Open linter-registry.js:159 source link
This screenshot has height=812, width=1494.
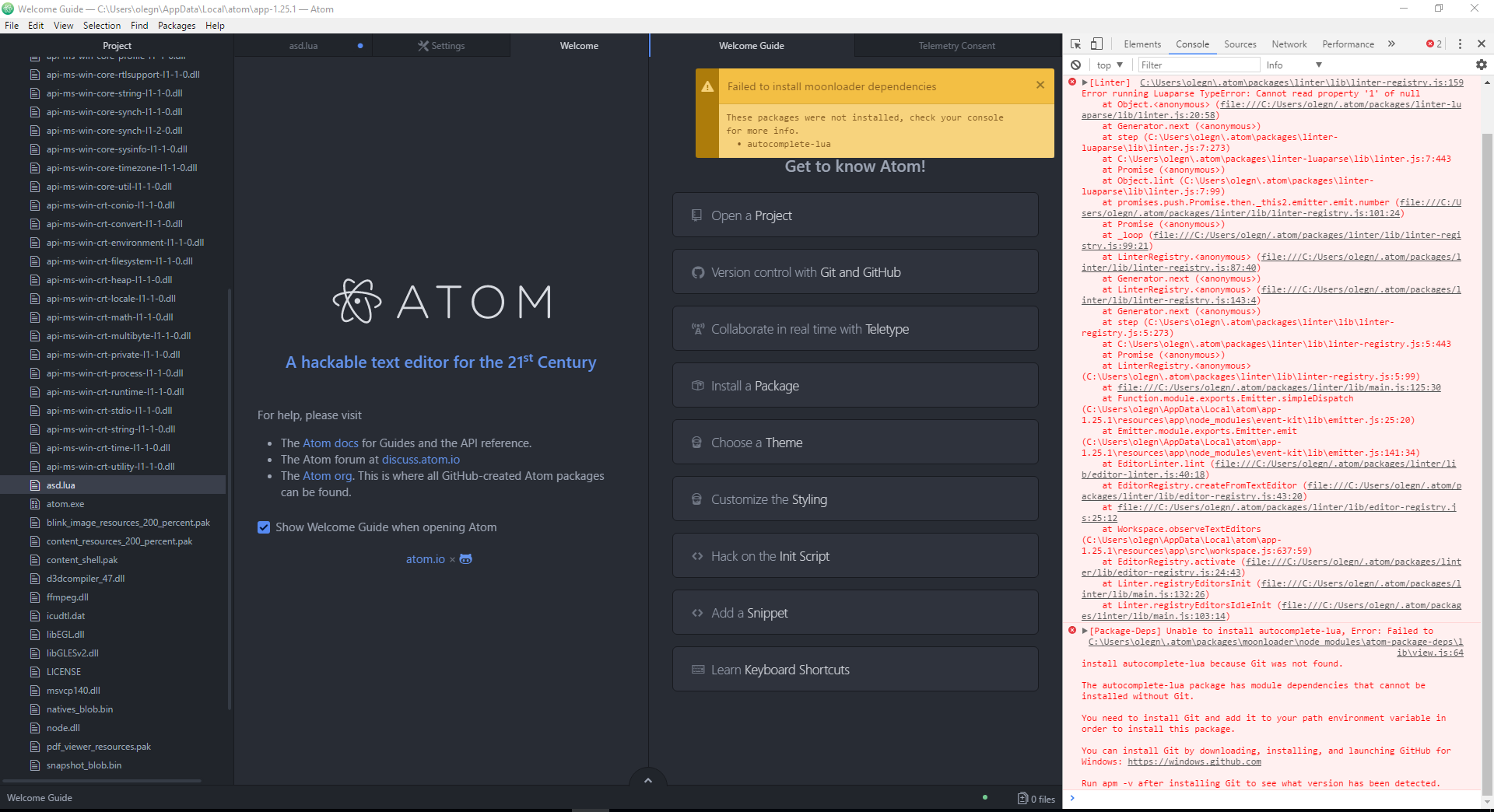pyautogui.click(x=1301, y=82)
